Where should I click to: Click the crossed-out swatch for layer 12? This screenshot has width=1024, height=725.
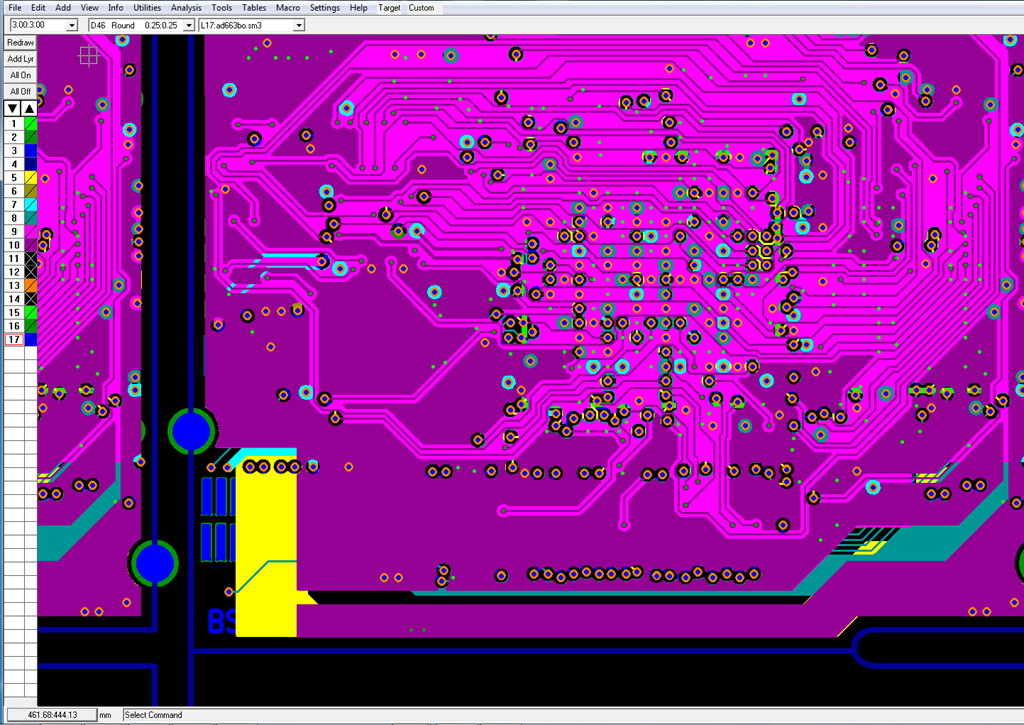[x=31, y=272]
